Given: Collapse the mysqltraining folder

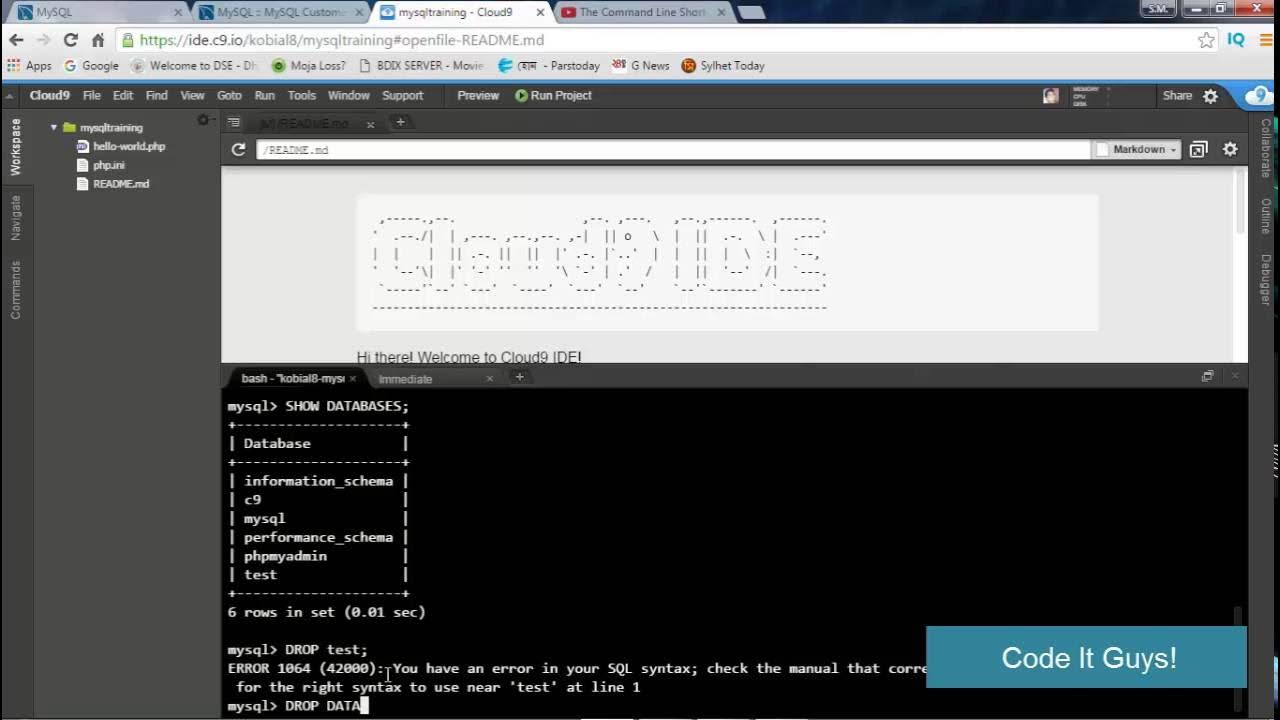Looking at the screenshot, I should 54,128.
